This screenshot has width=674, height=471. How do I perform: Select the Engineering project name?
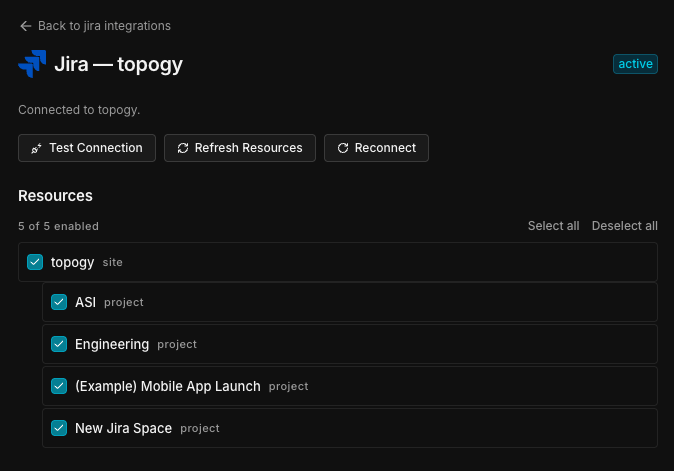(x=112, y=345)
